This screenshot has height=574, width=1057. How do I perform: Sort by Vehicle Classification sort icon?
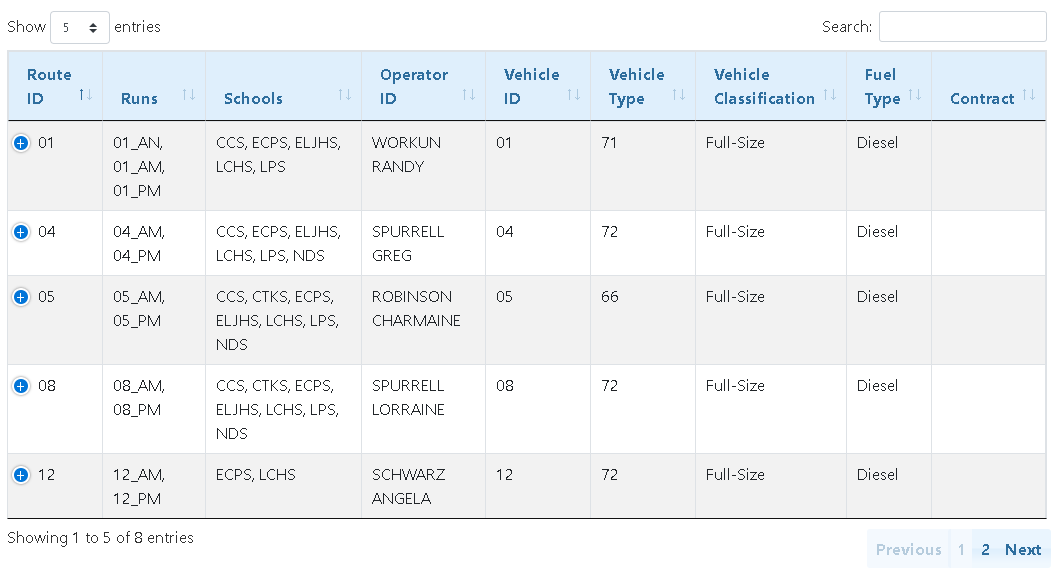pos(829,95)
